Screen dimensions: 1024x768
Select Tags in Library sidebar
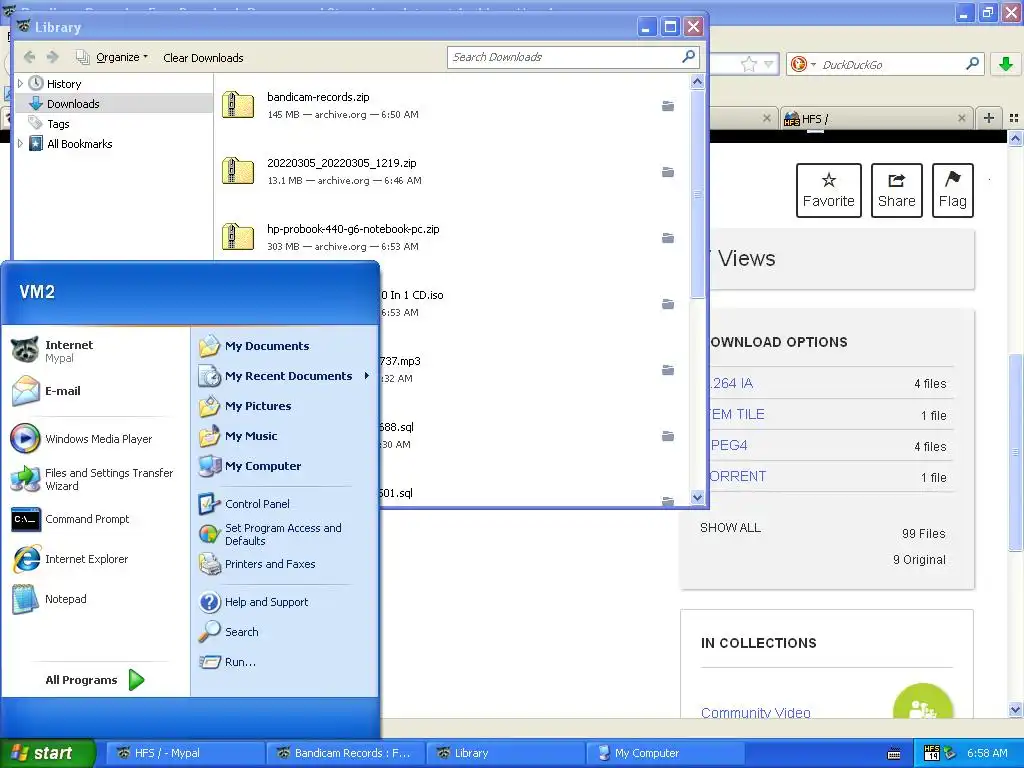[58, 124]
